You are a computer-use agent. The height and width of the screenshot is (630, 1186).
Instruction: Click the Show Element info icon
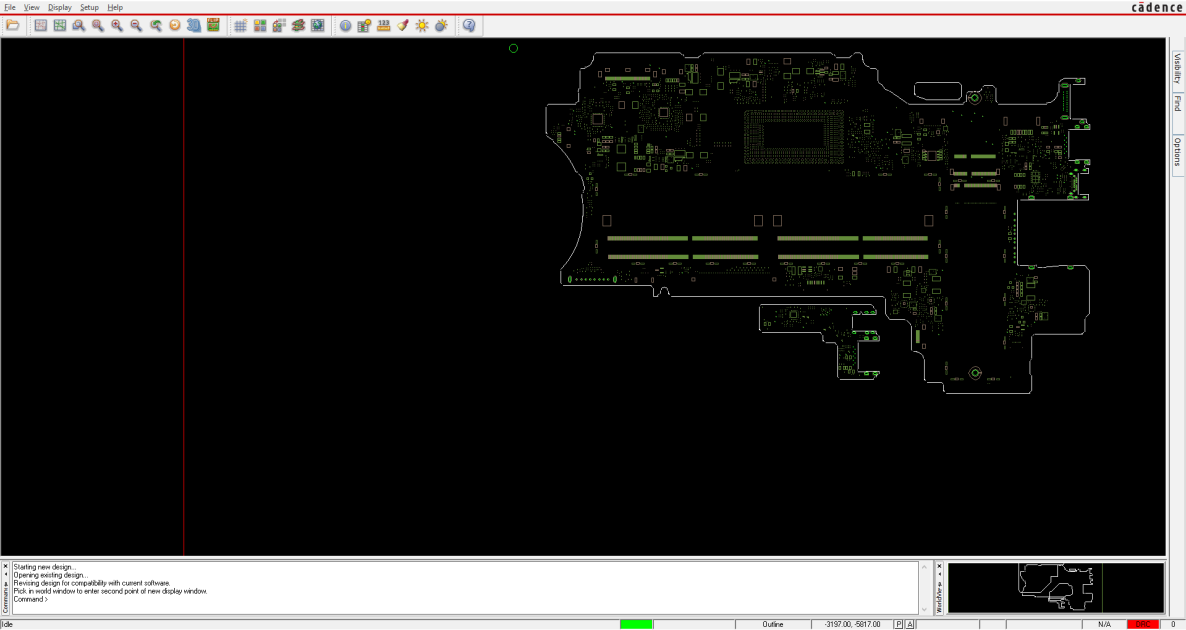(345, 25)
